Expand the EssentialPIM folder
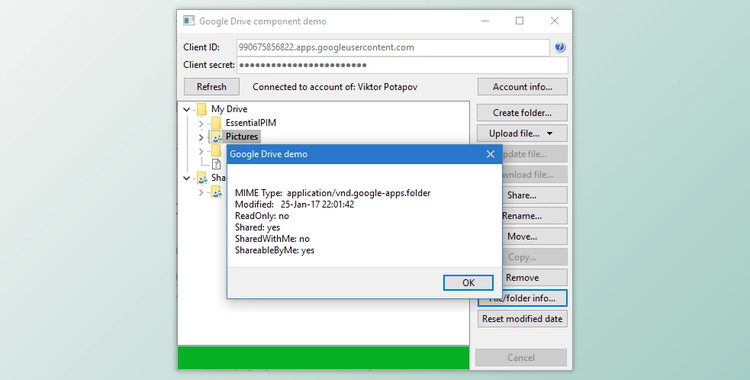Image resolution: width=750 pixels, height=380 pixels. (x=201, y=123)
